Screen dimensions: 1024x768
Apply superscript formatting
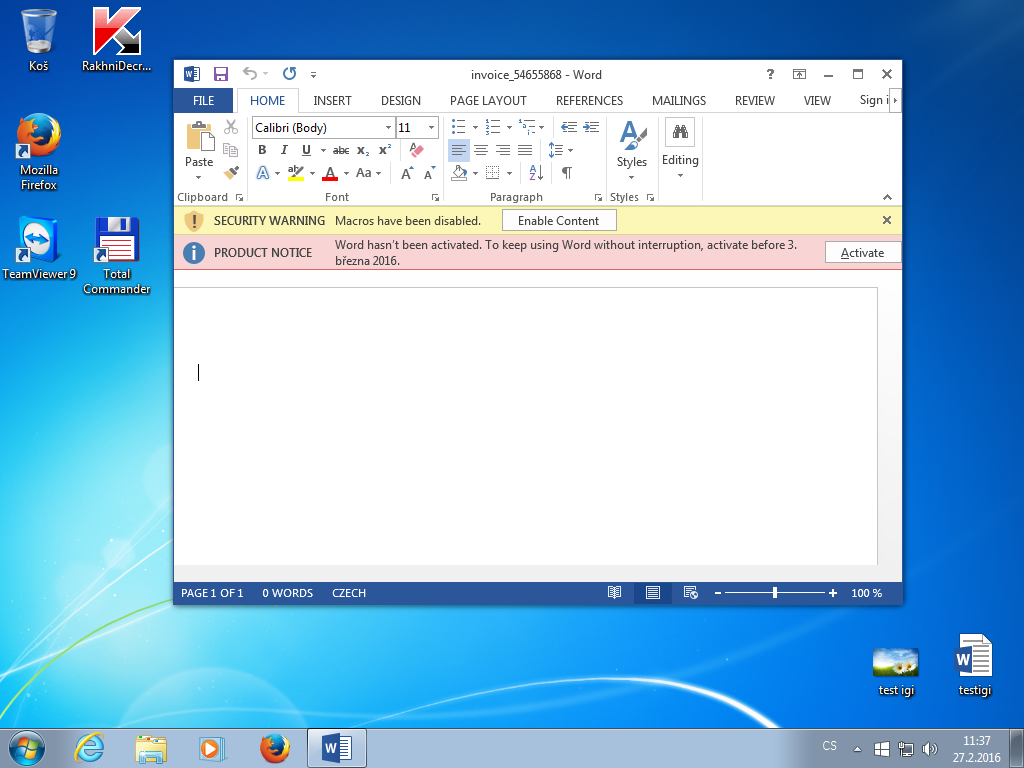click(385, 150)
